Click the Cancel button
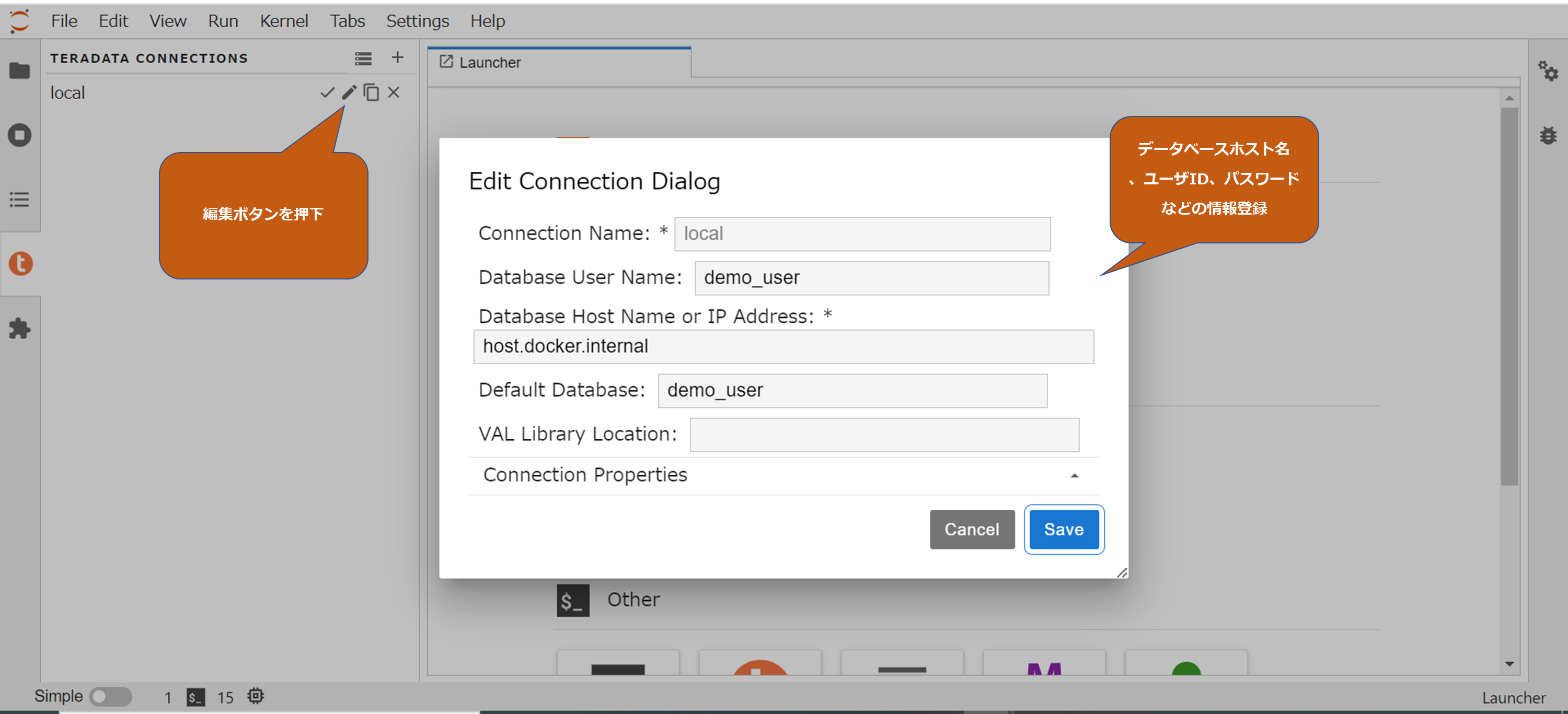This screenshot has height=714, width=1568. click(972, 529)
